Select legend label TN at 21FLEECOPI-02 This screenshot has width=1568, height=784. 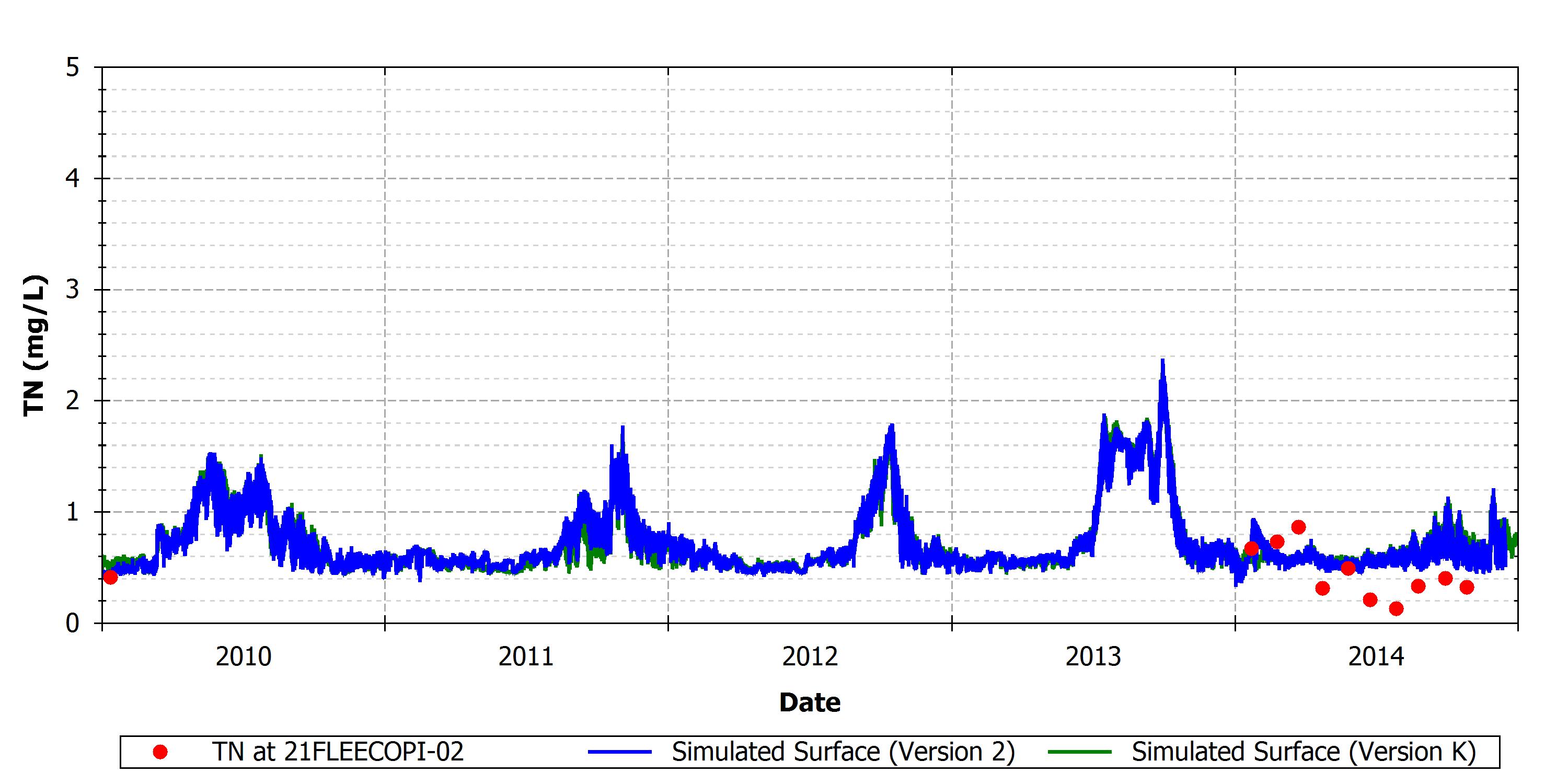coord(338,752)
